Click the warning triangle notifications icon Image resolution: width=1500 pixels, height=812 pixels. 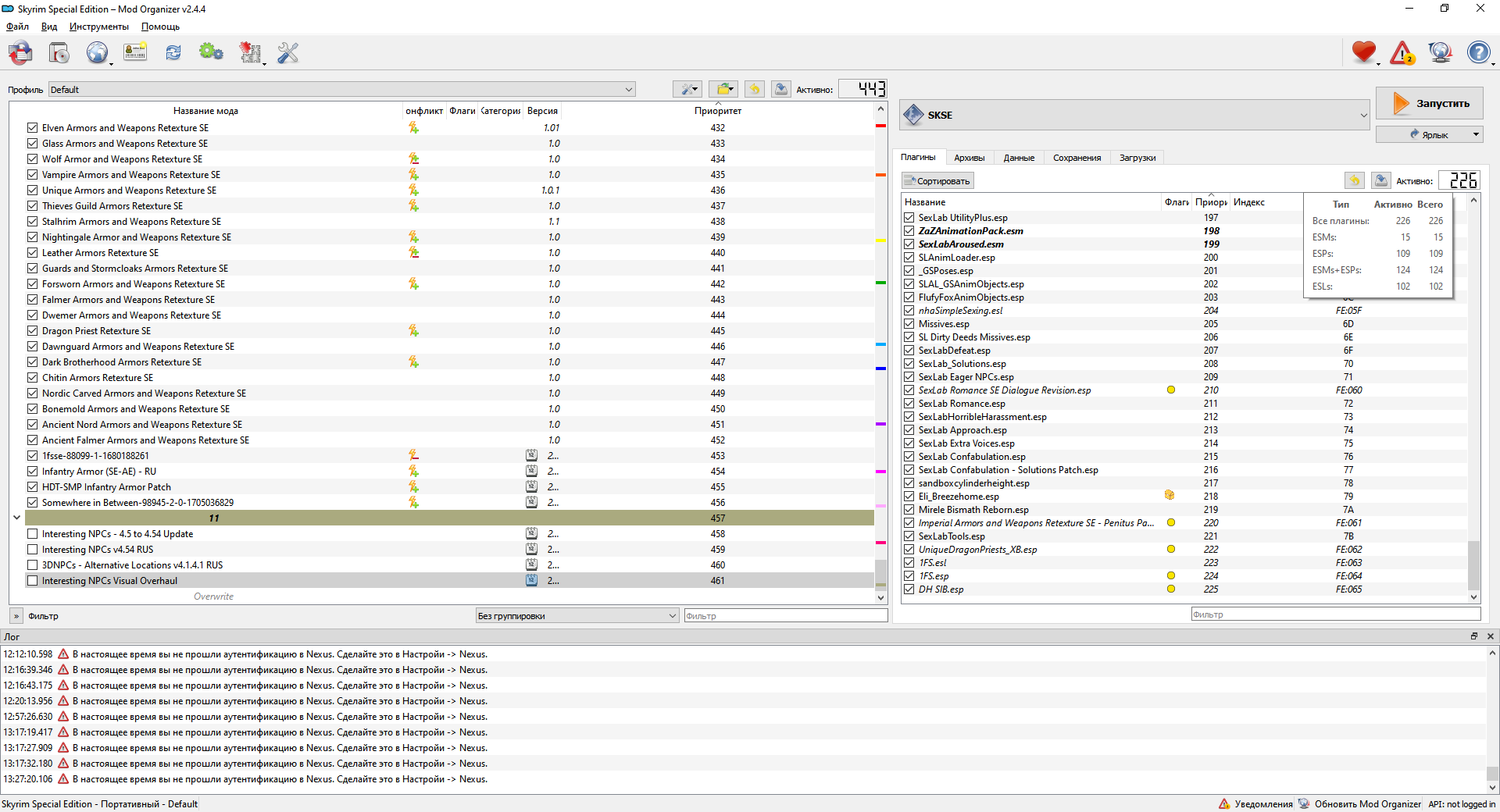[1402, 53]
